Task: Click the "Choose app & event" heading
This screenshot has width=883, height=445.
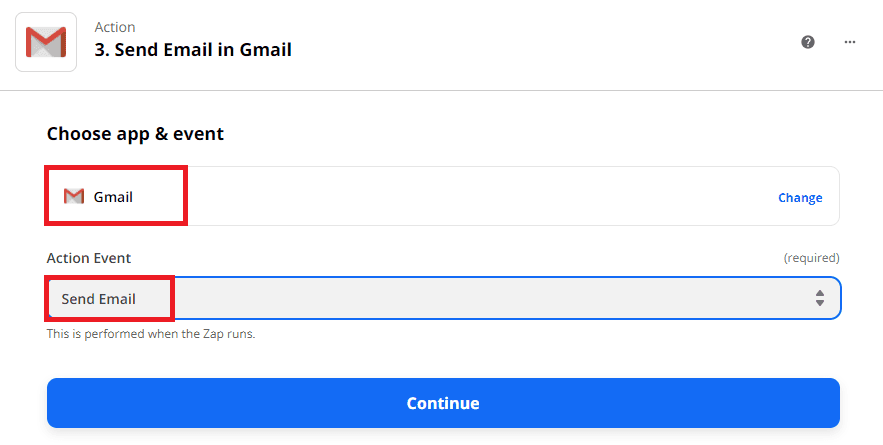Action: 135,134
